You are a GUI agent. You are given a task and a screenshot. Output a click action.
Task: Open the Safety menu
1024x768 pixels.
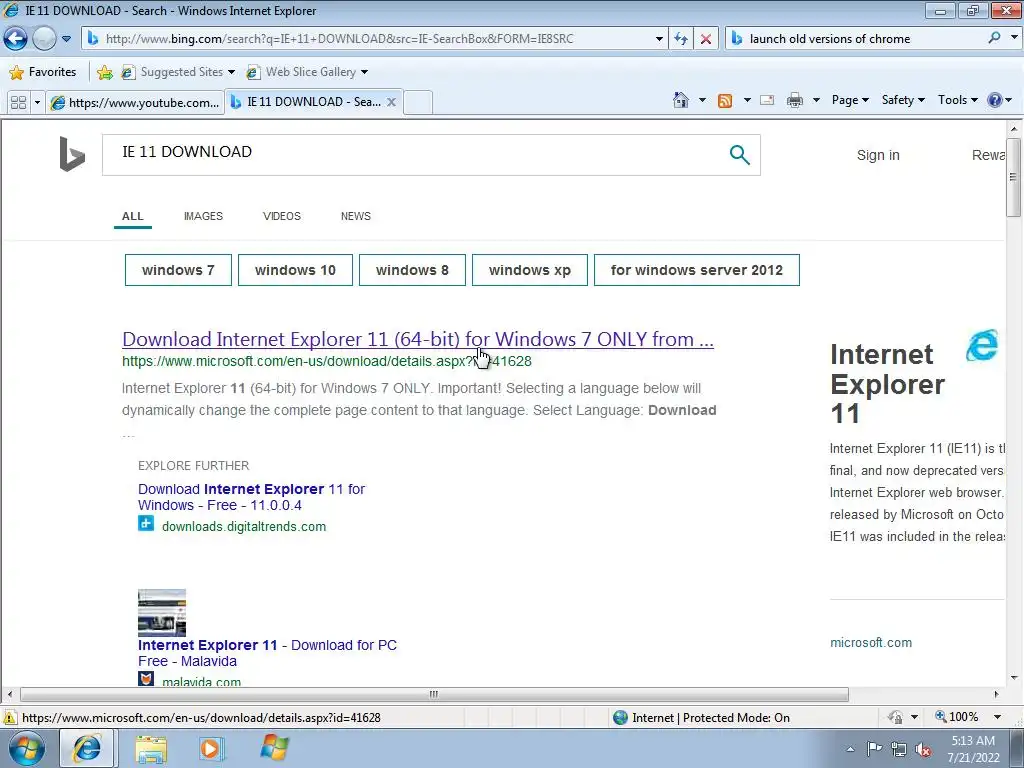point(903,100)
